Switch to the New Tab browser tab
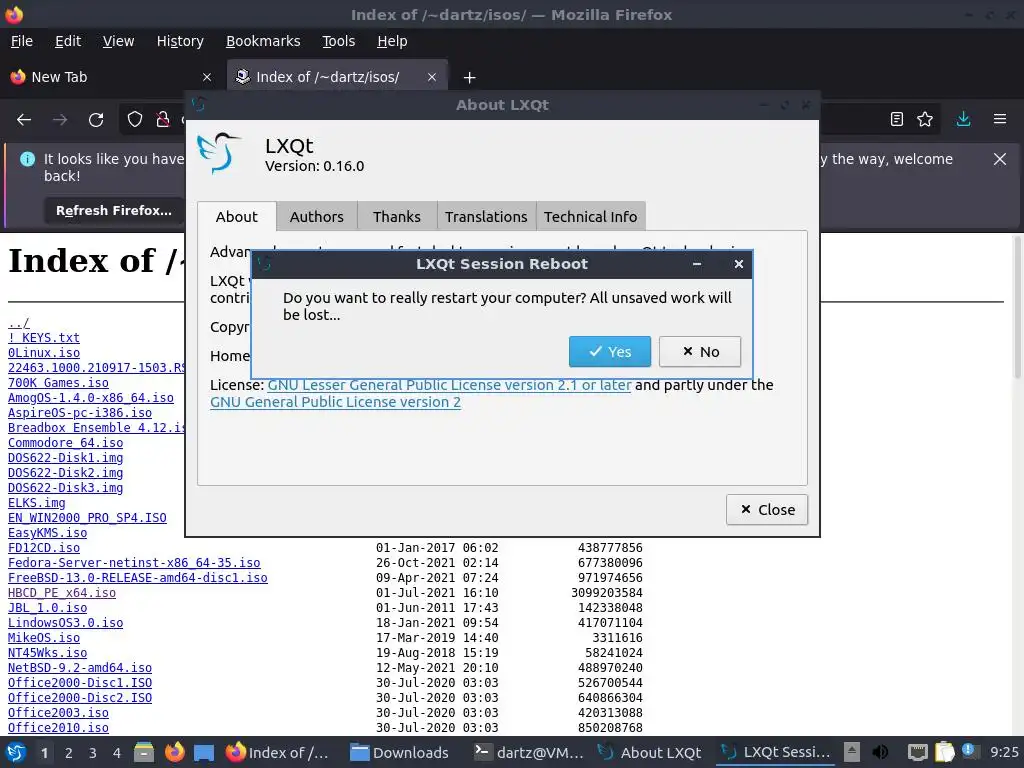1024x768 pixels. tap(111, 77)
